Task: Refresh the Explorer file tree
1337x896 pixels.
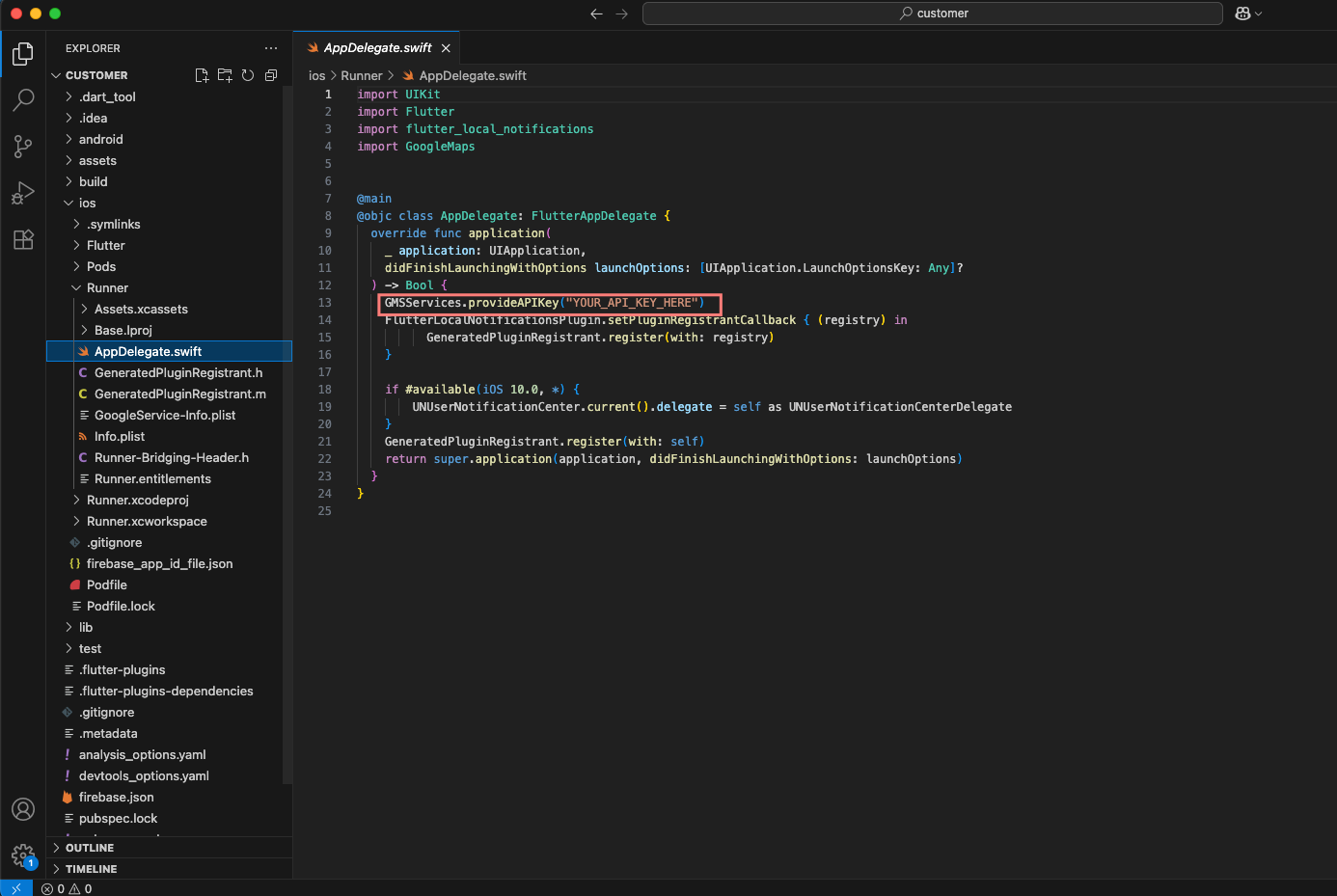Action: (x=248, y=75)
